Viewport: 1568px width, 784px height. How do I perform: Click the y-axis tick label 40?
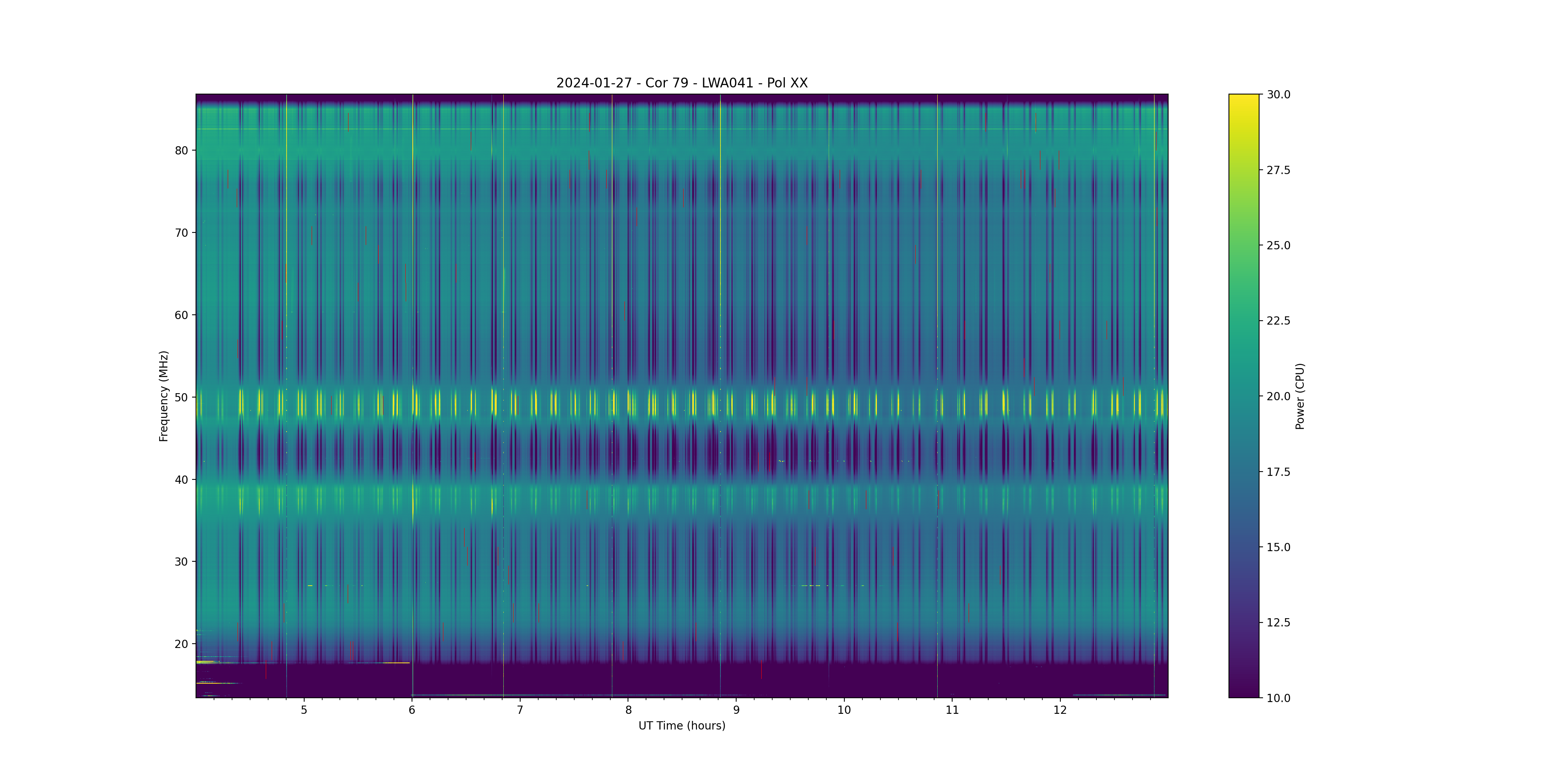point(181,480)
